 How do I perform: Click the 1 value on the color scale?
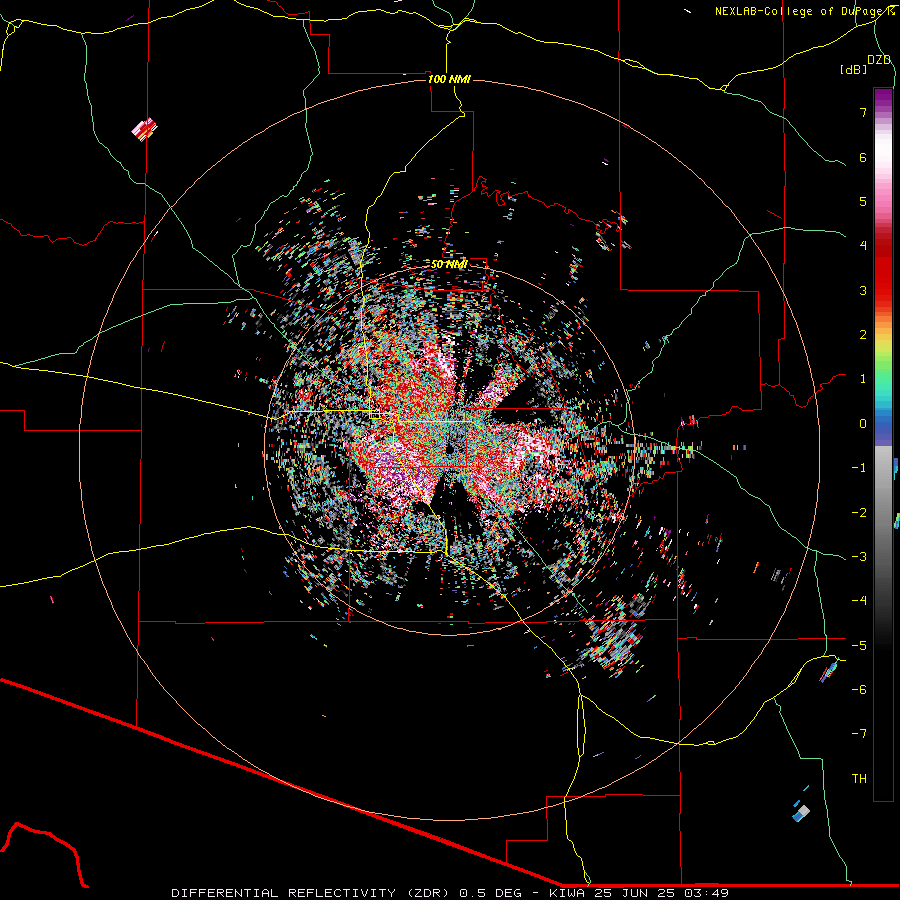[x=863, y=379]
